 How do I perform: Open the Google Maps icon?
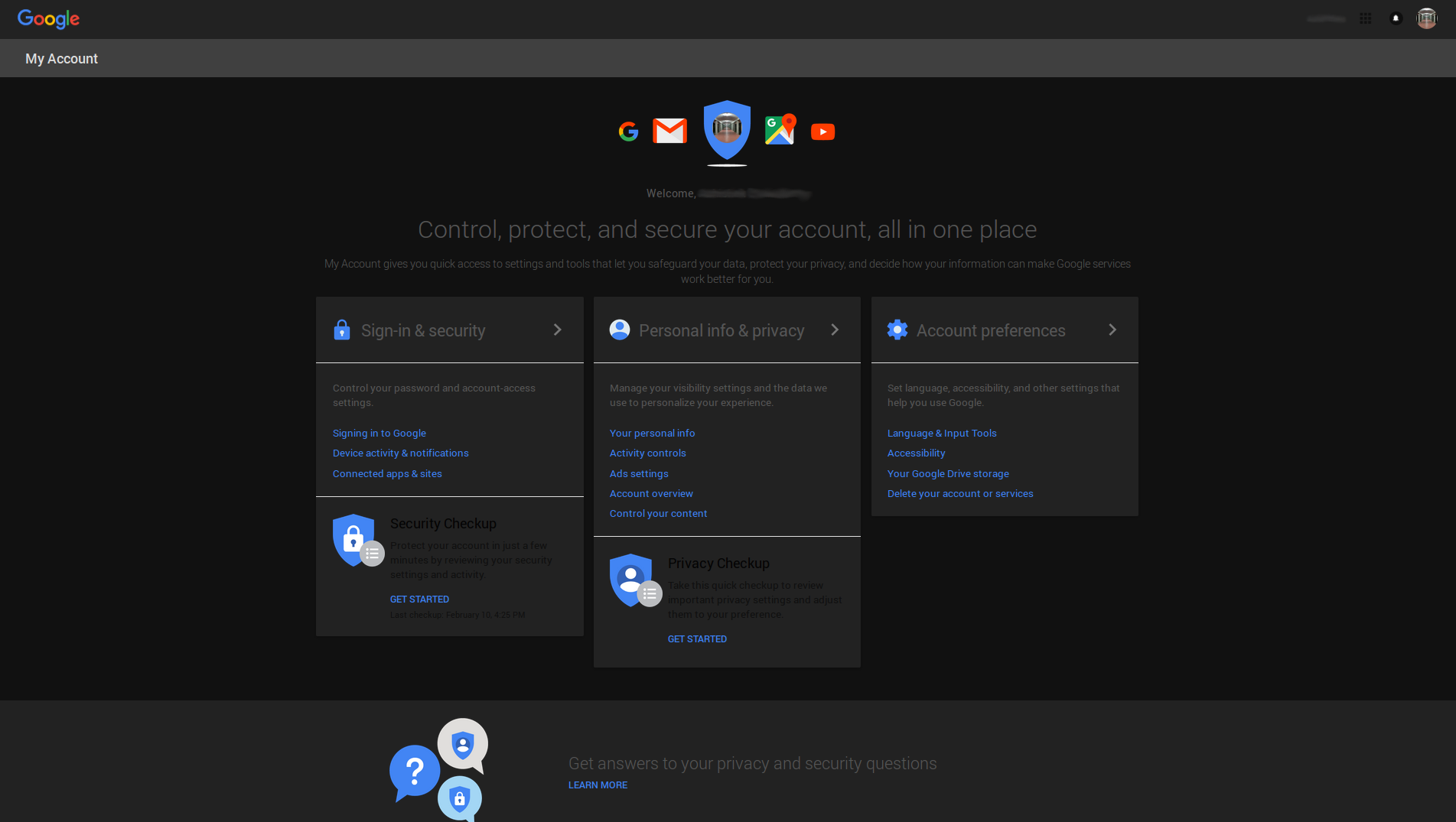pyautogui.click(x=780, y=129)
